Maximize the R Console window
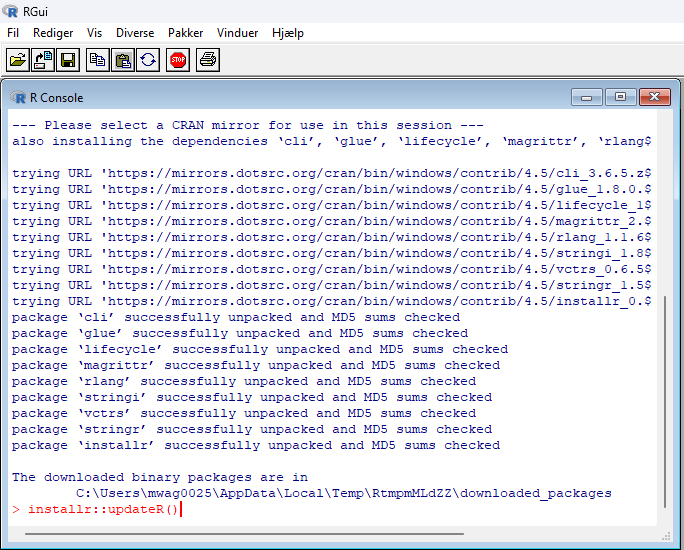The width and height of the screenshot is (684, 550). 621,97
